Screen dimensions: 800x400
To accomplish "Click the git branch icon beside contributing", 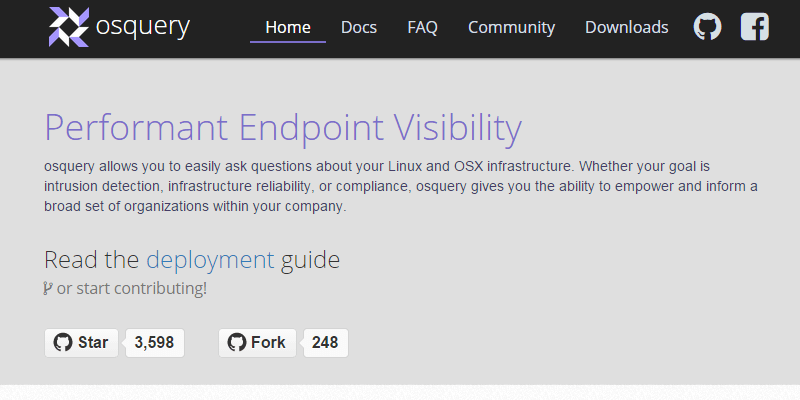I will [49, 289].
